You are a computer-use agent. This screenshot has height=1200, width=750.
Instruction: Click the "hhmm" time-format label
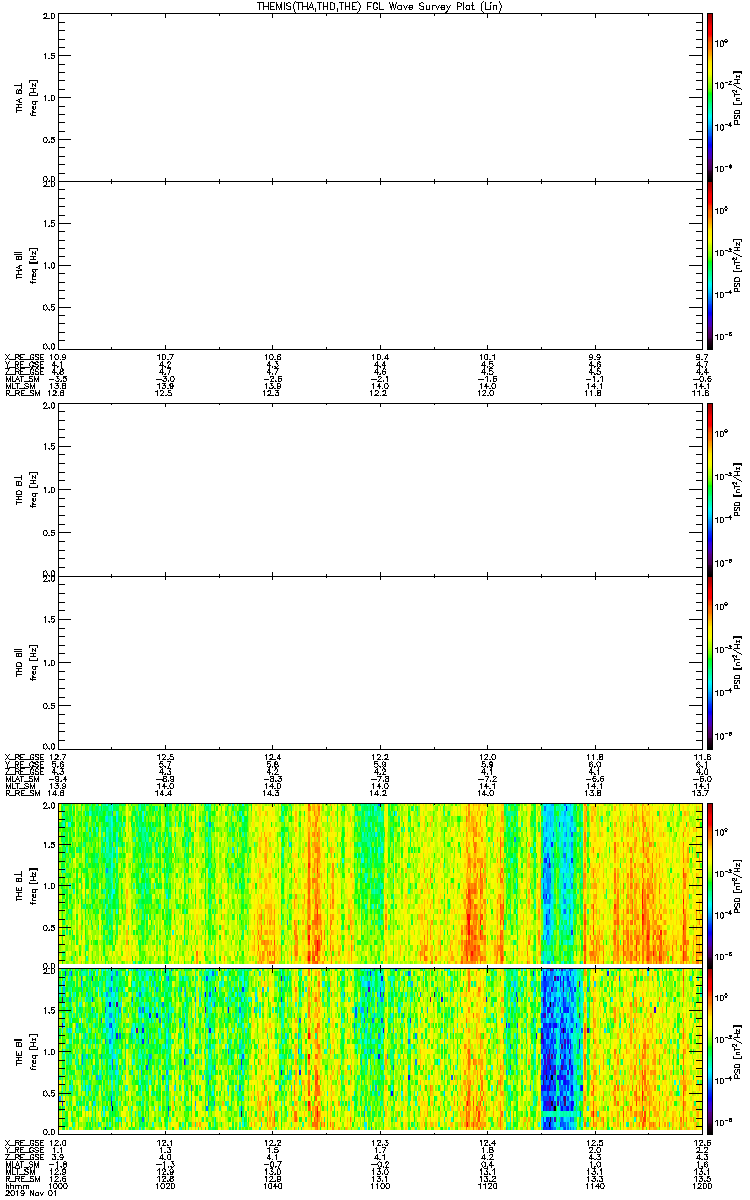tap(15, 1186)
